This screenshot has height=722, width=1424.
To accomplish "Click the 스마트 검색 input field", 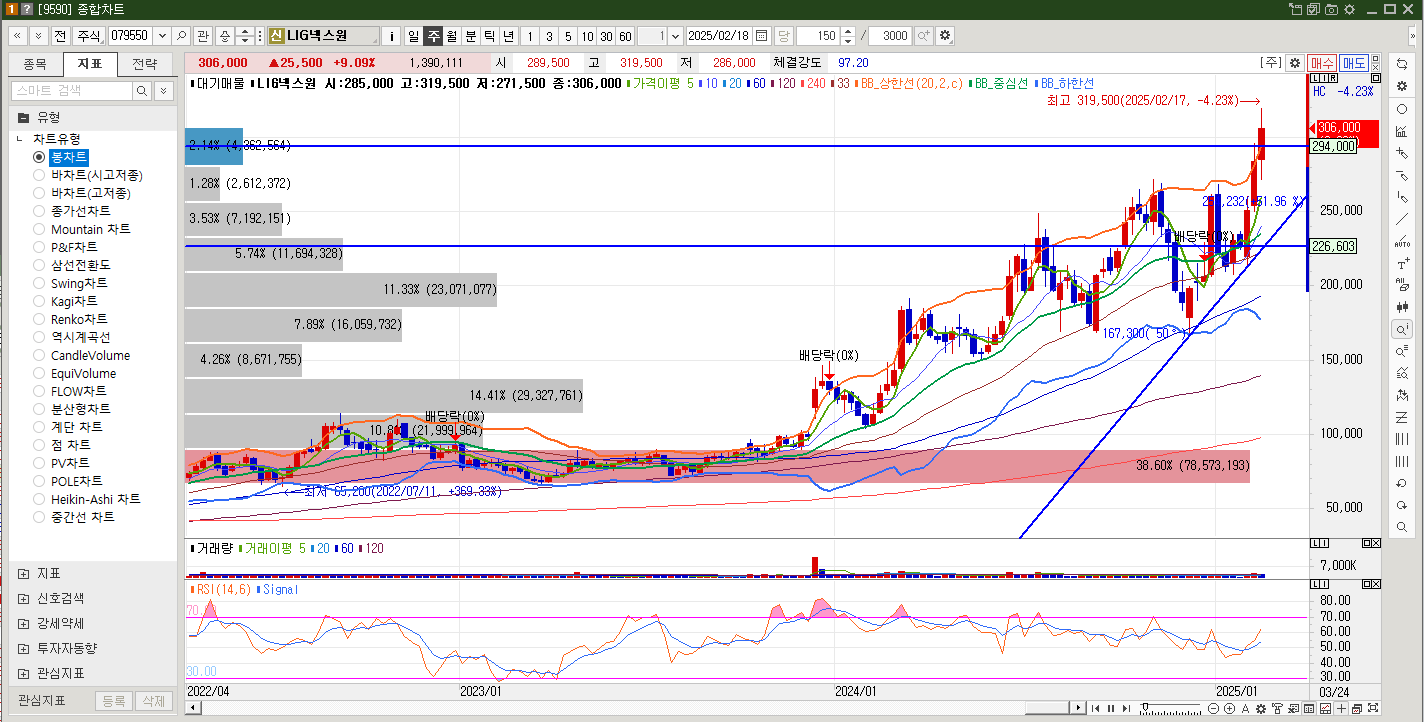I will tap(71, 91).
